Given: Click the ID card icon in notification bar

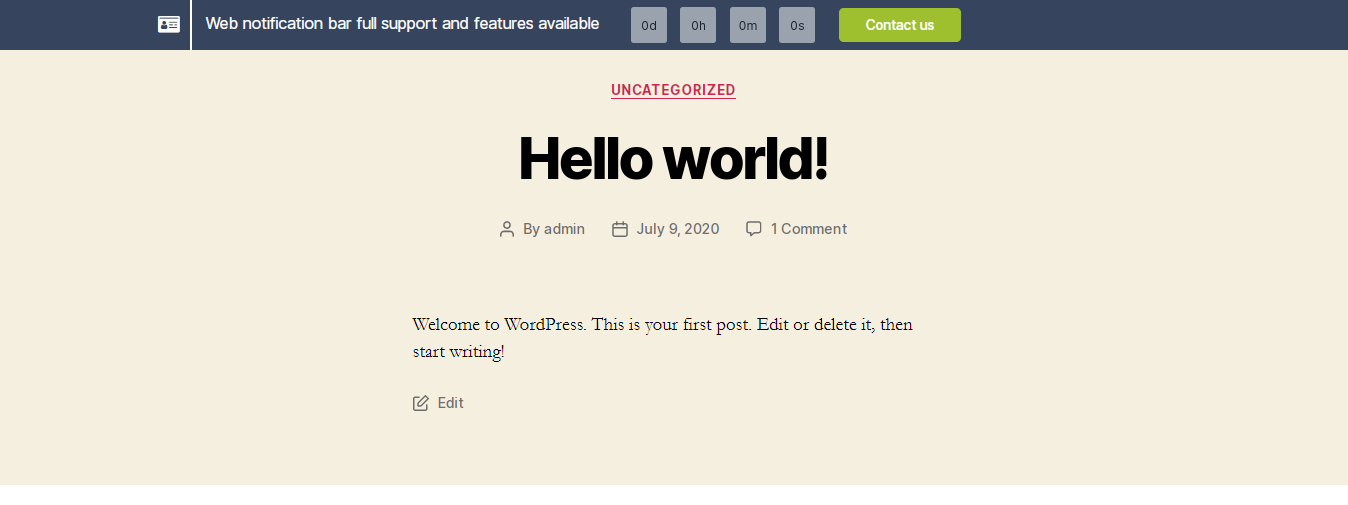Looking at the screenshot, I should click(169, 24).
